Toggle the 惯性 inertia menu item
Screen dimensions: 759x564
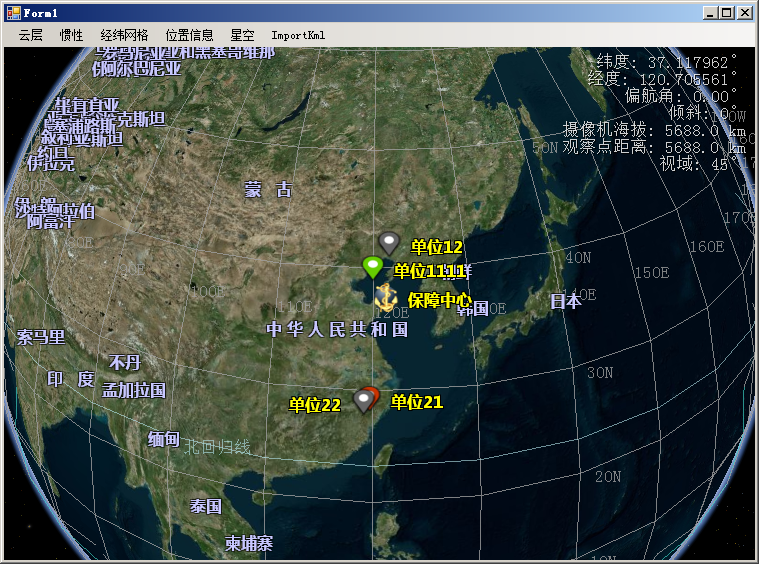coord(72,35)
